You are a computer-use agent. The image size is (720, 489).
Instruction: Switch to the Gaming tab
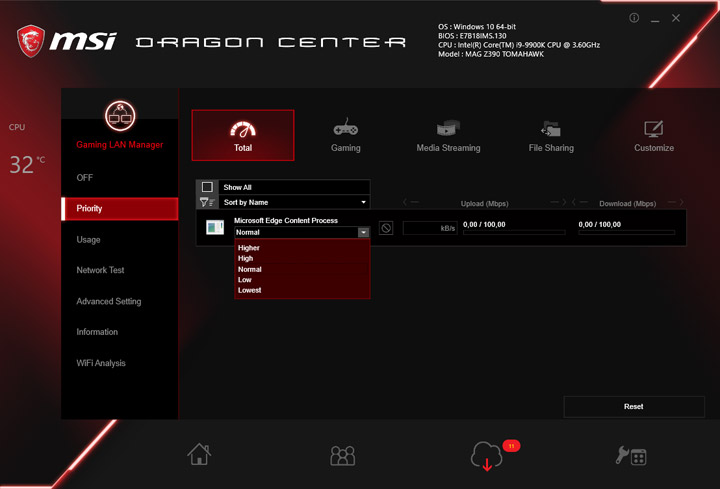346,135
